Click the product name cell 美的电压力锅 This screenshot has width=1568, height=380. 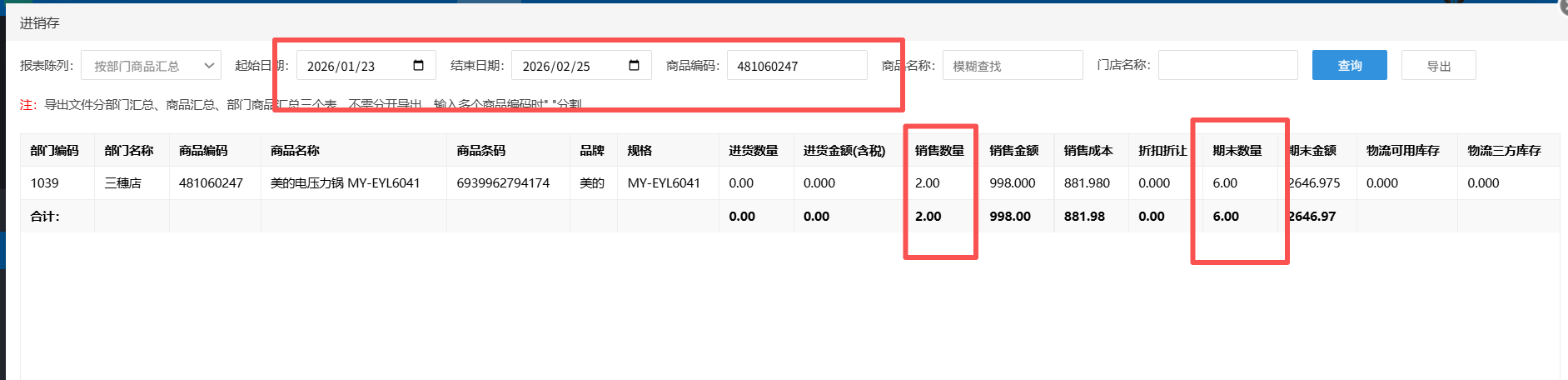(345, 183)
